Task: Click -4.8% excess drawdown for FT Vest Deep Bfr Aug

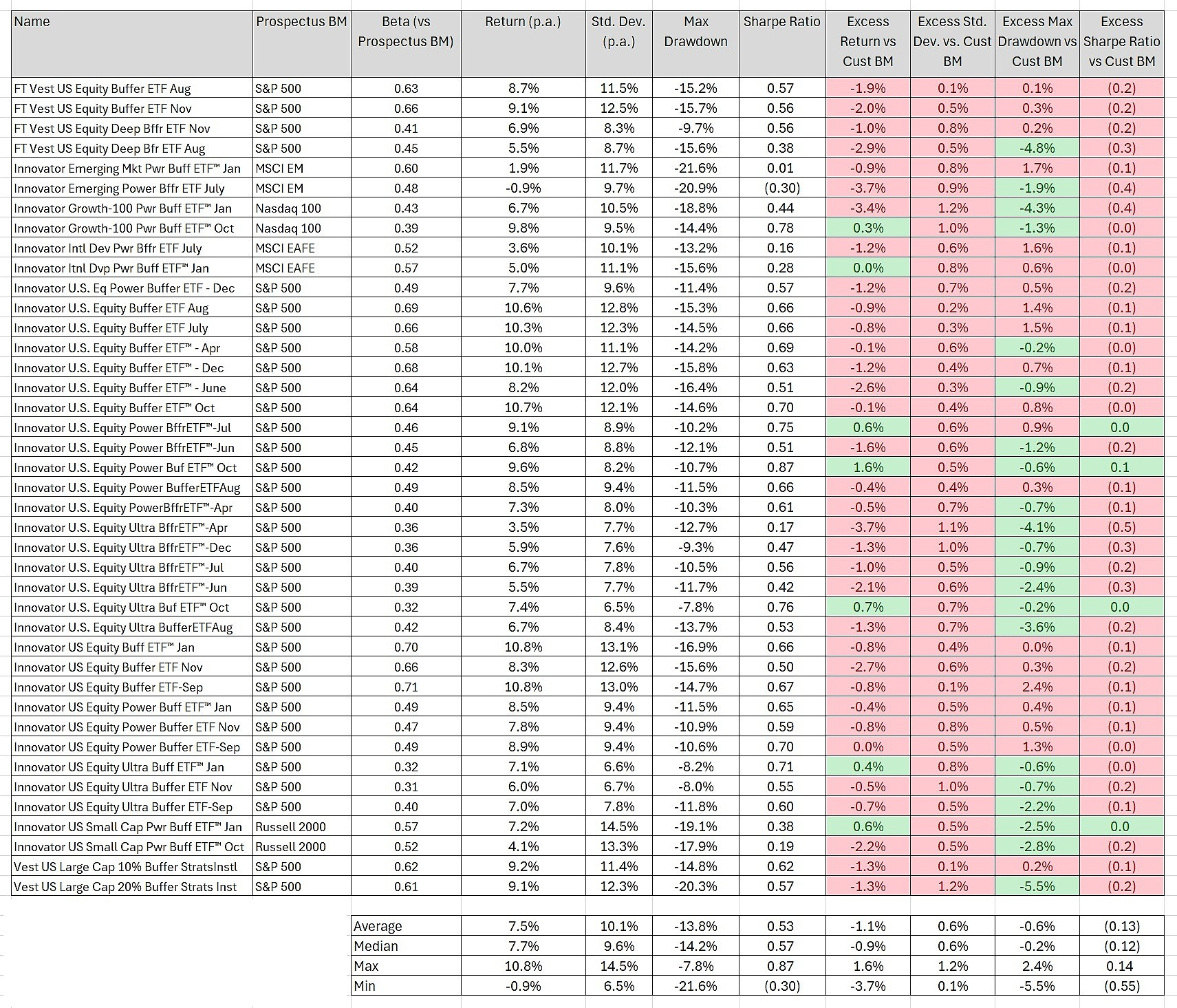Action: (1037, 148)
